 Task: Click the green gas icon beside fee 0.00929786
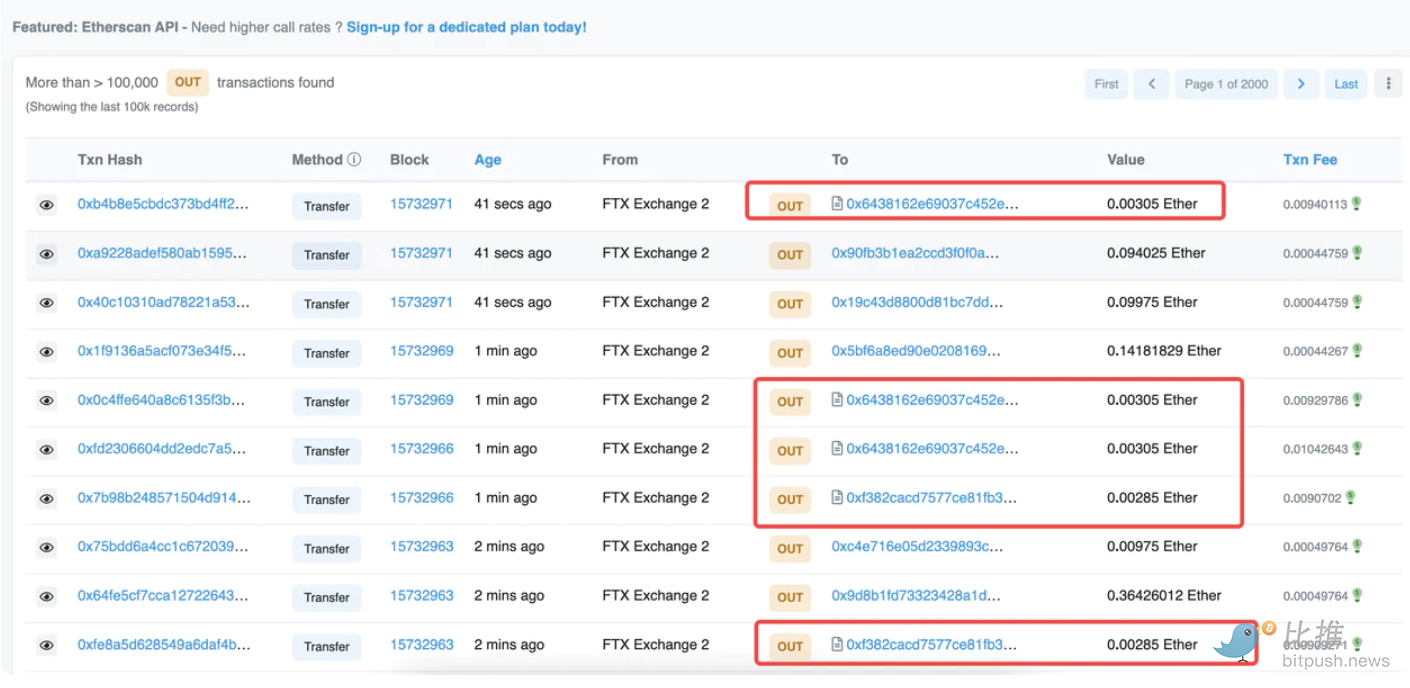(1357, 400)
